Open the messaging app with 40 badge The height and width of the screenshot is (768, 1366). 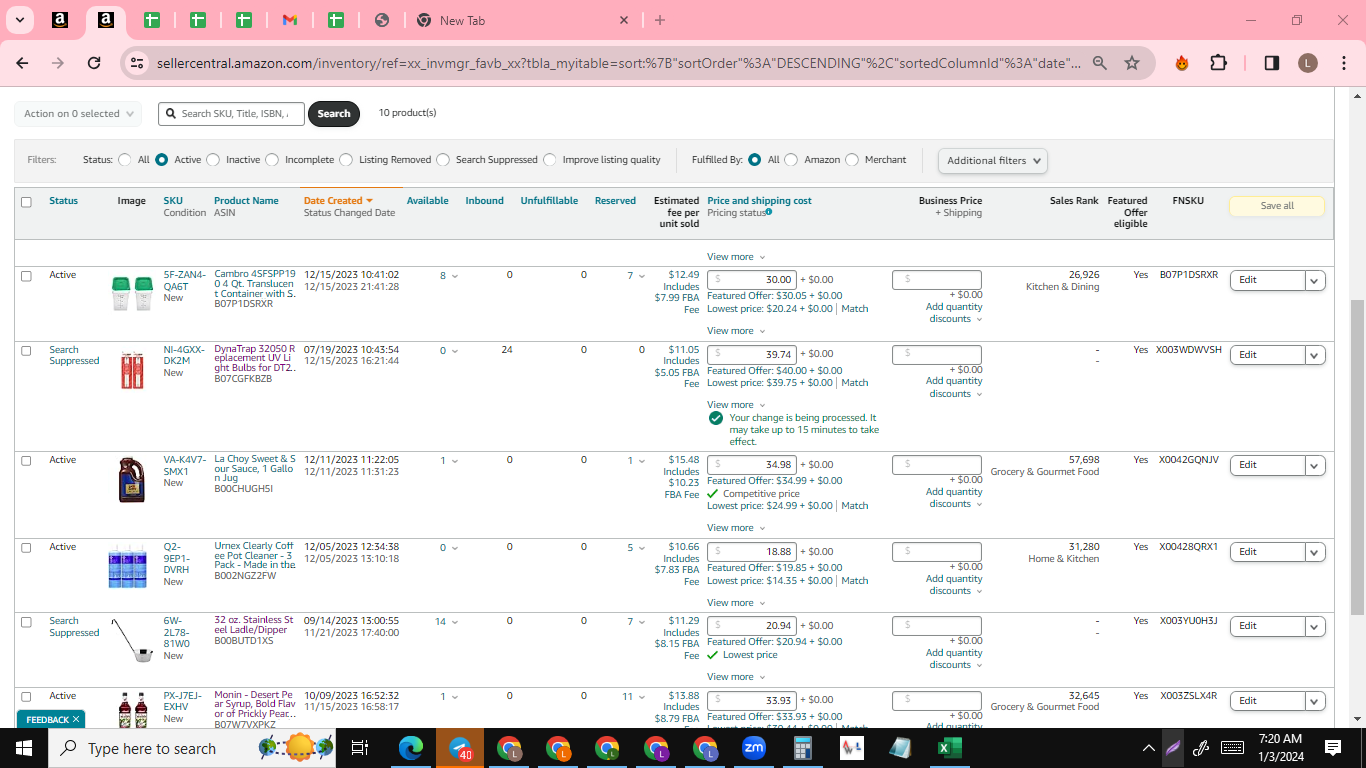tap(460, 748)
